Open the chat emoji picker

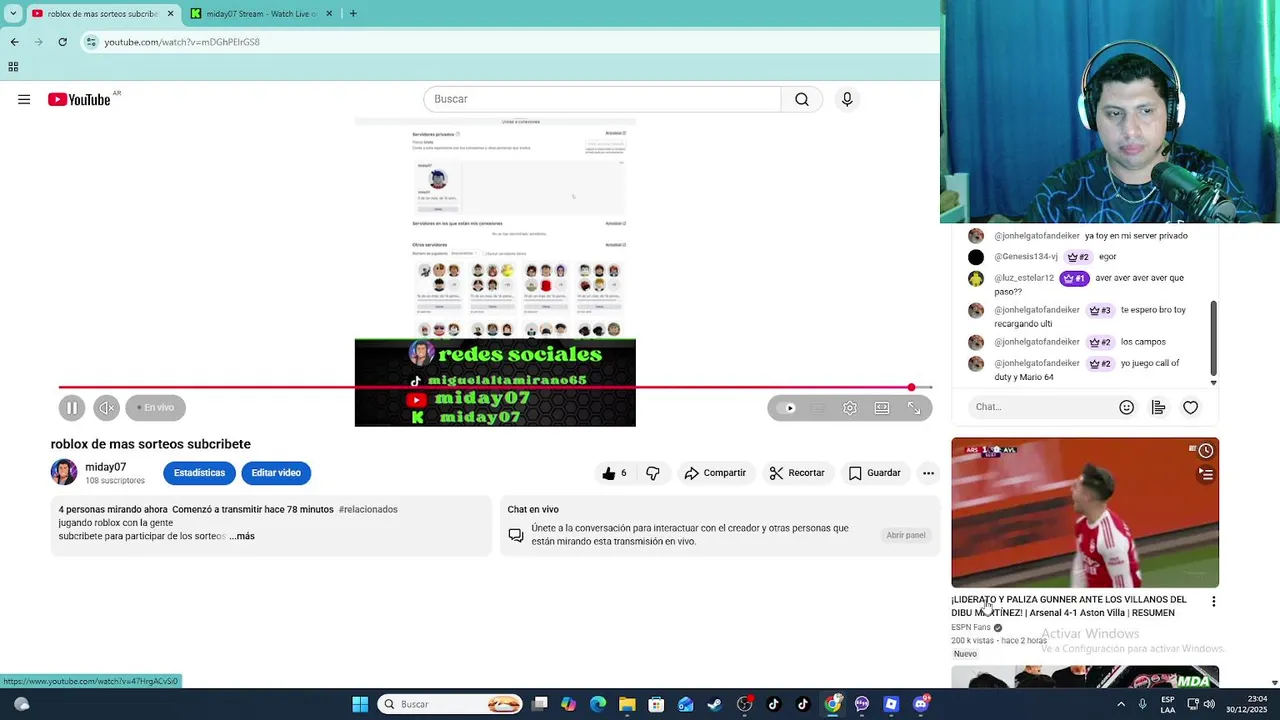[1126, 407]
